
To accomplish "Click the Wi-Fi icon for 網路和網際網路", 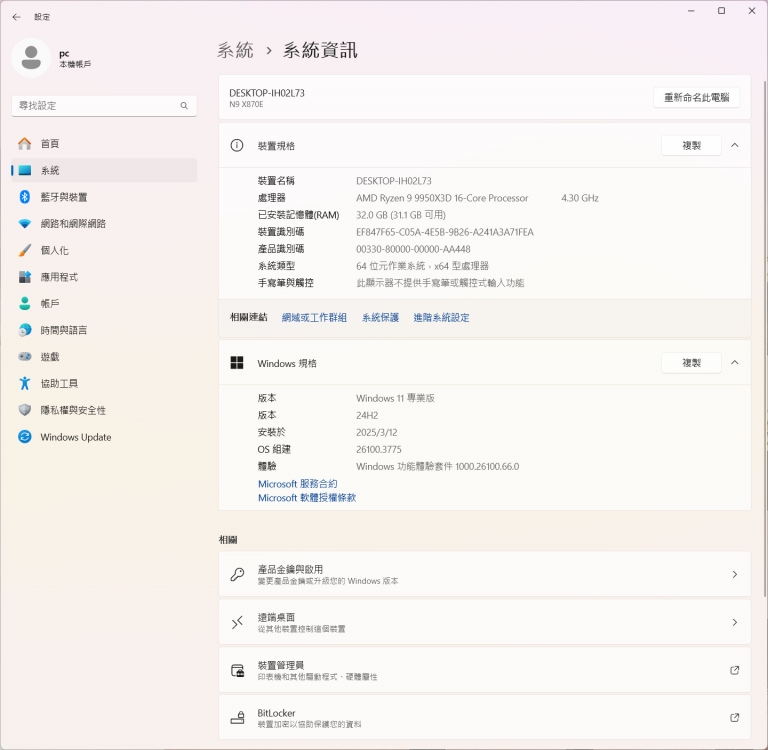I will (24, 224).
